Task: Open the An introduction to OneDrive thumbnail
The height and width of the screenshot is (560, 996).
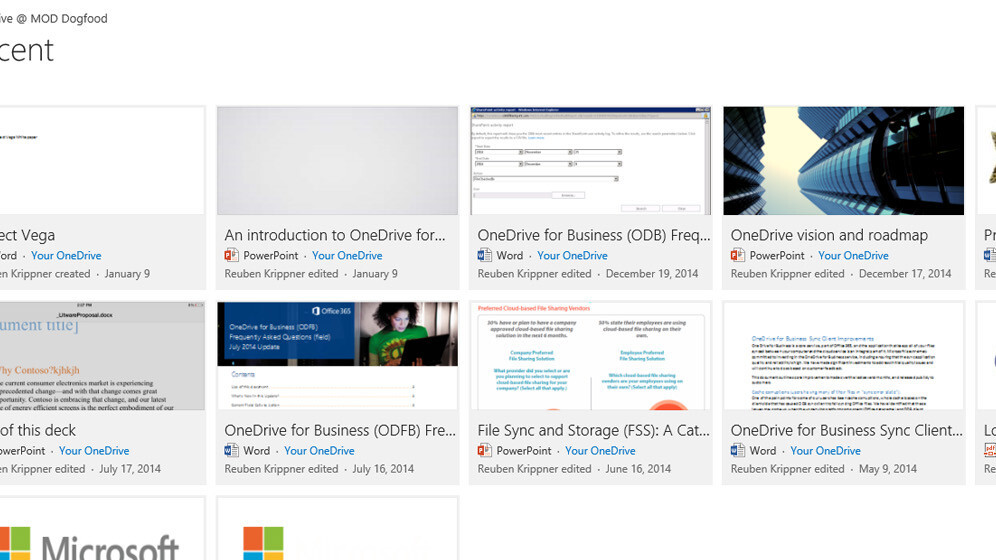Action: (x=337, y=161)
